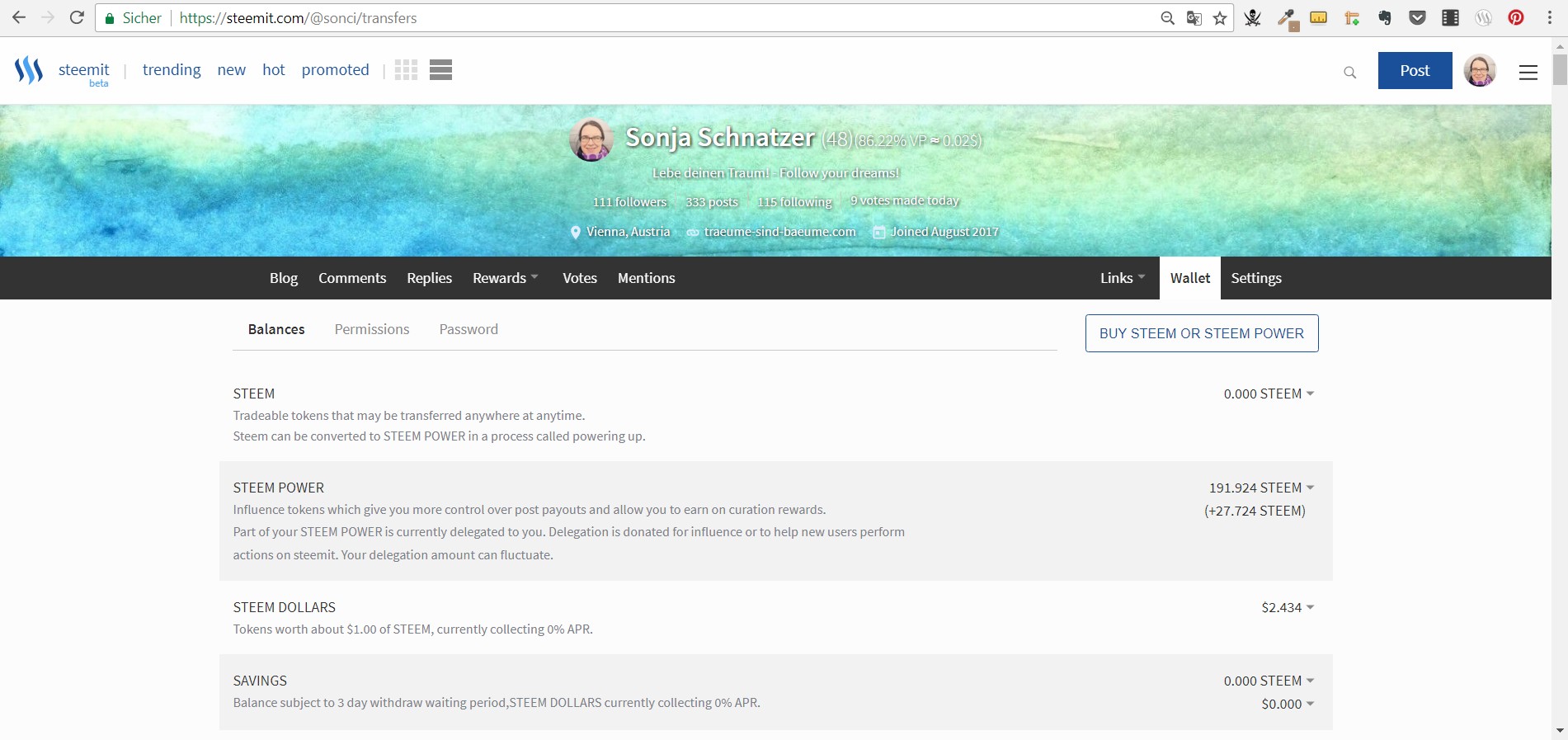The height and width of the screenshot is (740, 1568).
Task: Reload the current page
Action: [77, 17]
